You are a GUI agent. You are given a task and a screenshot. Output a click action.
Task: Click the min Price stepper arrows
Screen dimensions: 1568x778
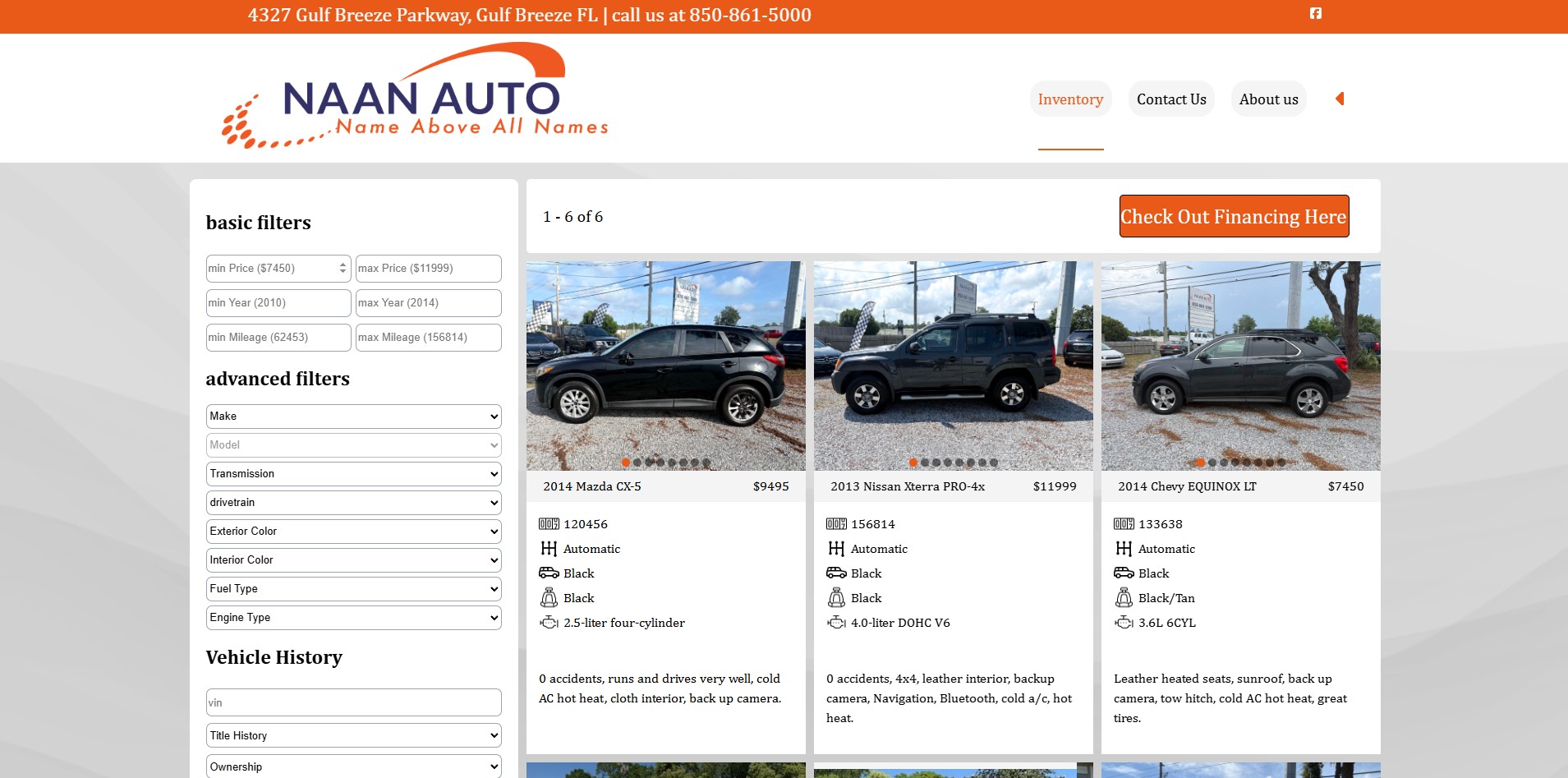343,269
